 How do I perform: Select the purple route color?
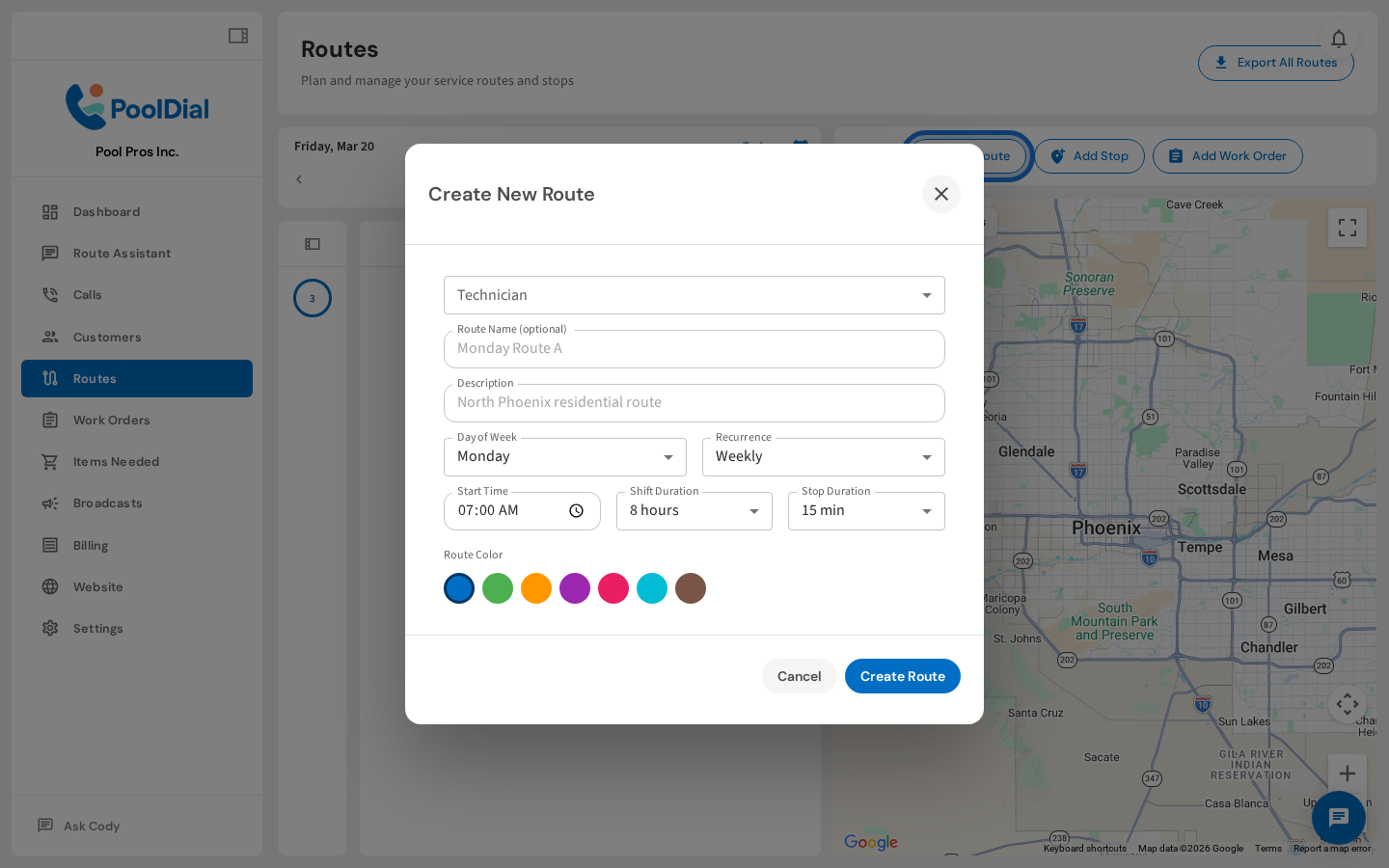[575, 588]
